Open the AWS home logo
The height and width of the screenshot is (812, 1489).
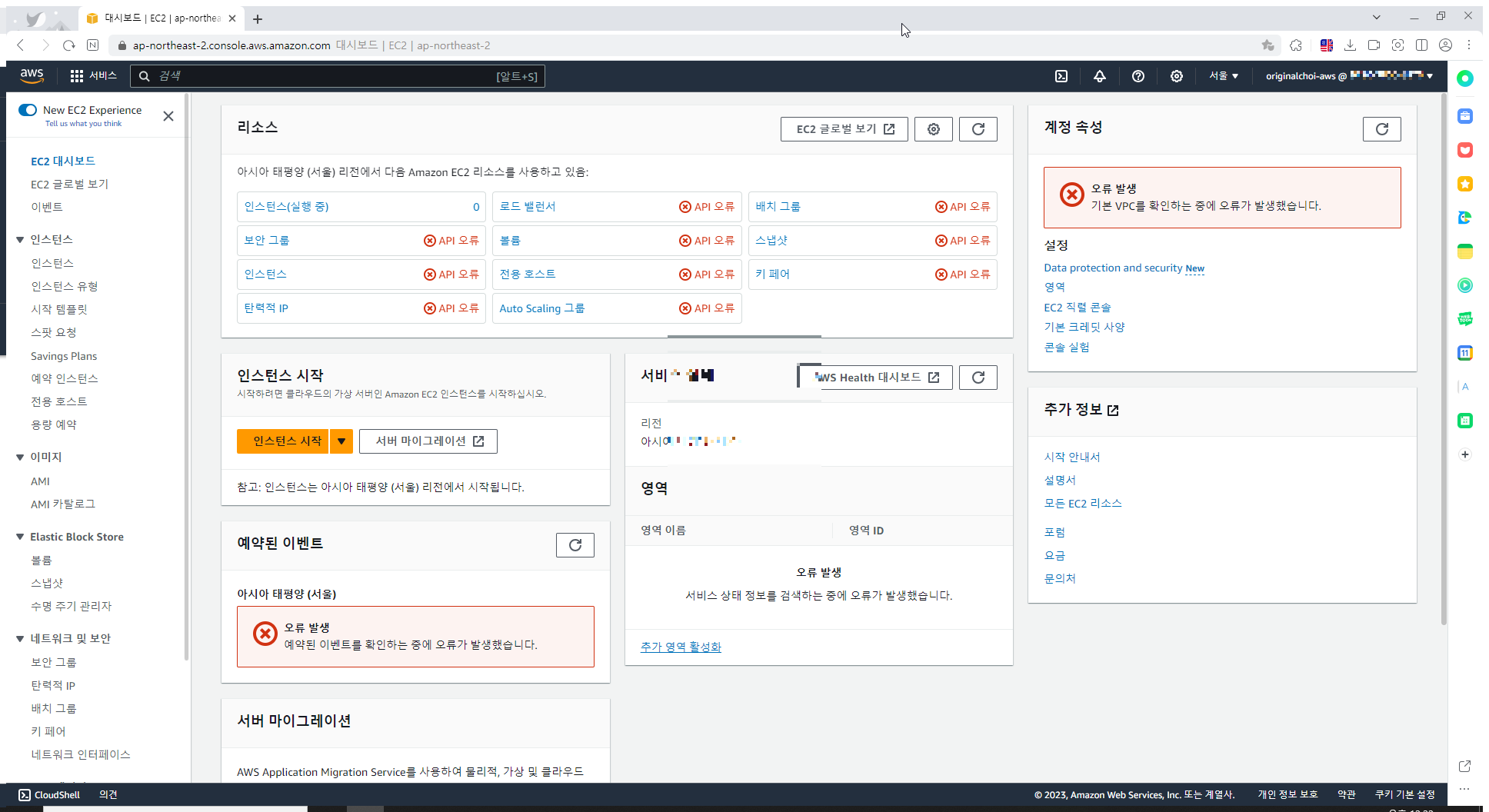pyautogui.click(x=32, y=75)
